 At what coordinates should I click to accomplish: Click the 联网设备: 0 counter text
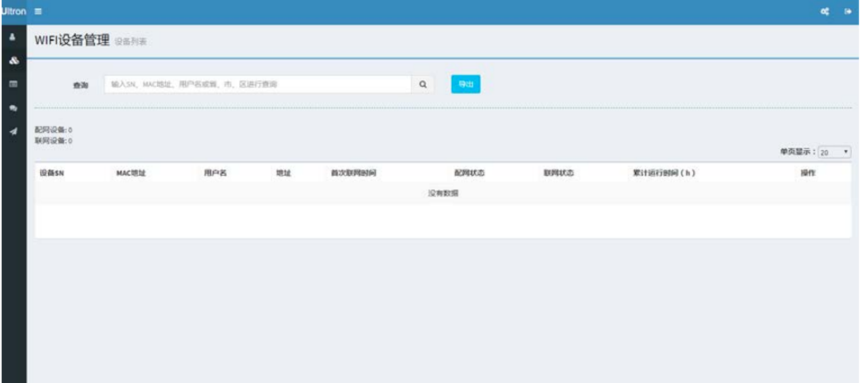[x=54, y=140]
